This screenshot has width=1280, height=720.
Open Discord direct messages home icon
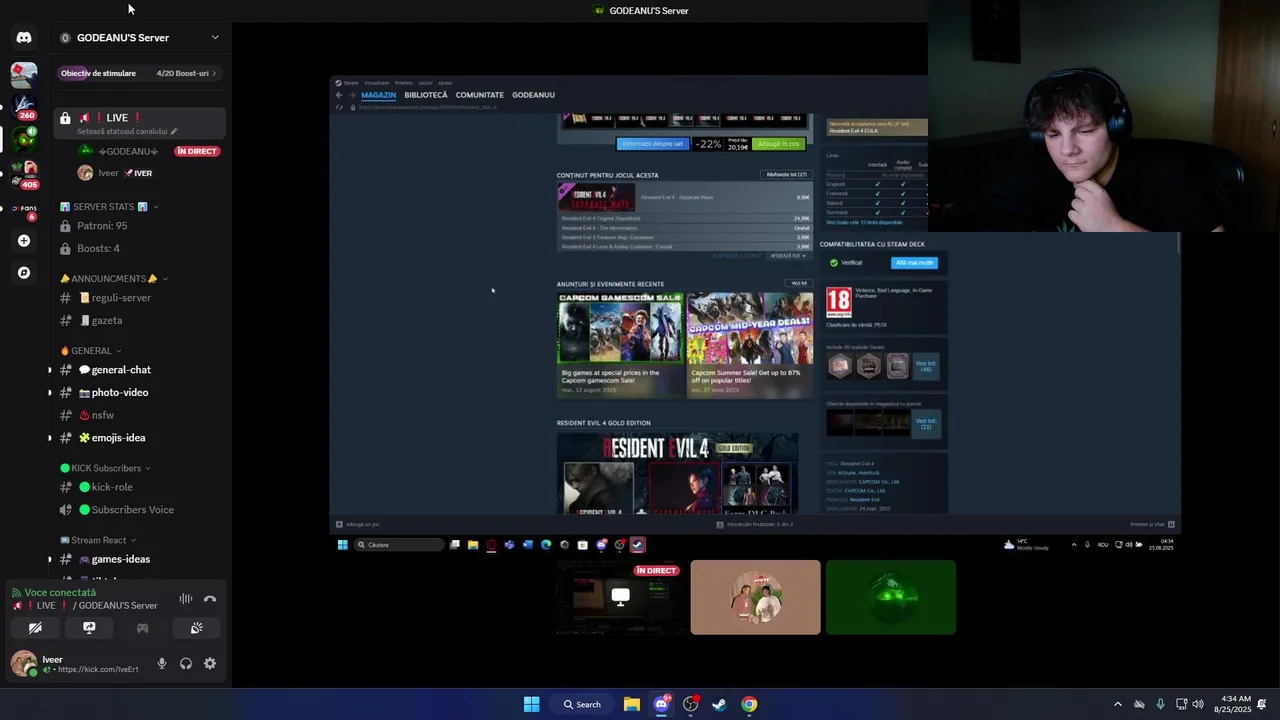coord(24,37)
